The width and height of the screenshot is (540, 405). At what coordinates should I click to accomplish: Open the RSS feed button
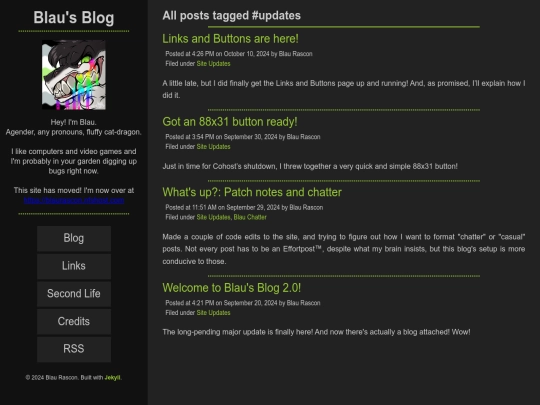point(74,349)
